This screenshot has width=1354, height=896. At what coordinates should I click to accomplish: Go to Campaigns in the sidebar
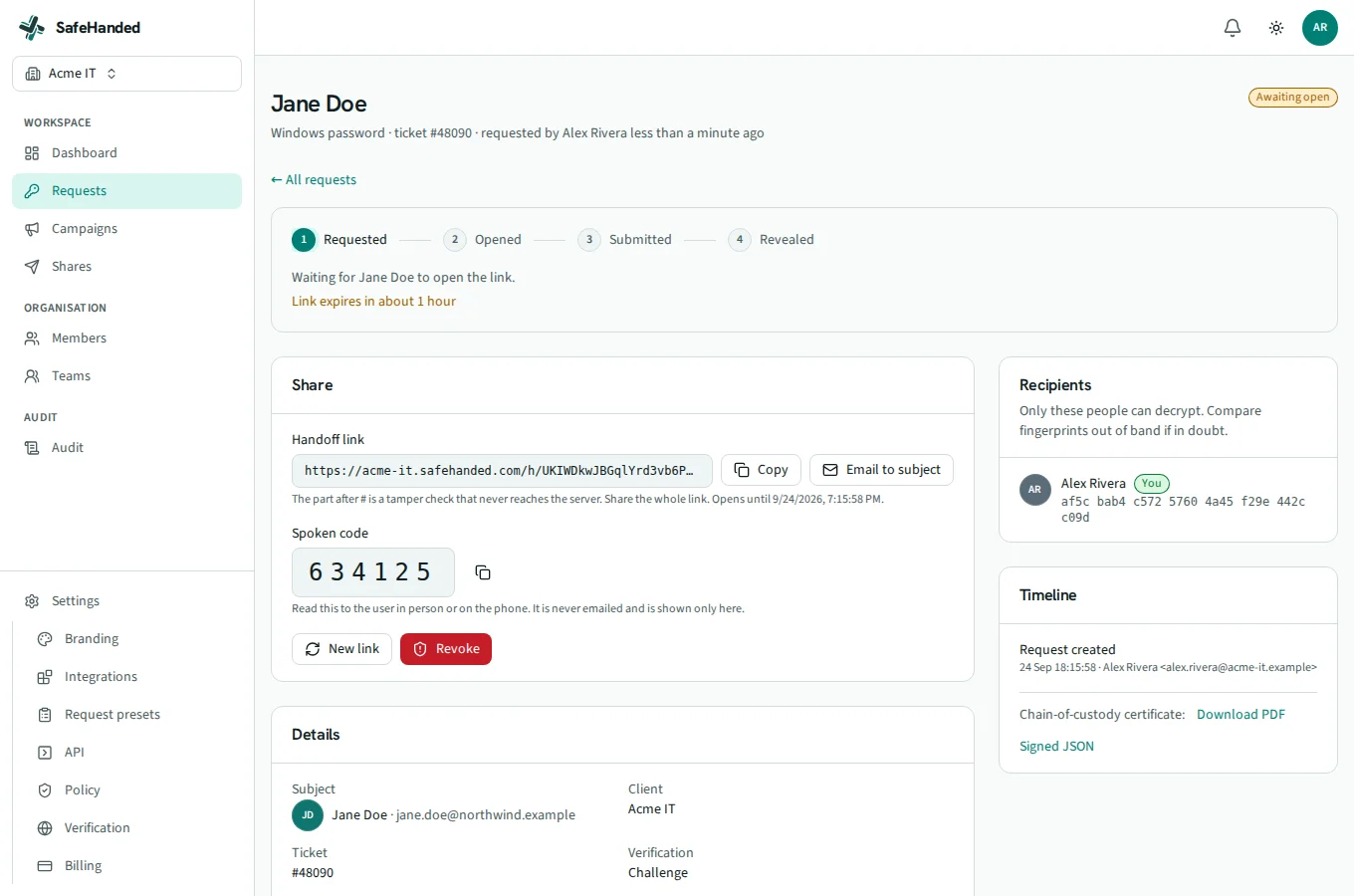pos(126,229)
